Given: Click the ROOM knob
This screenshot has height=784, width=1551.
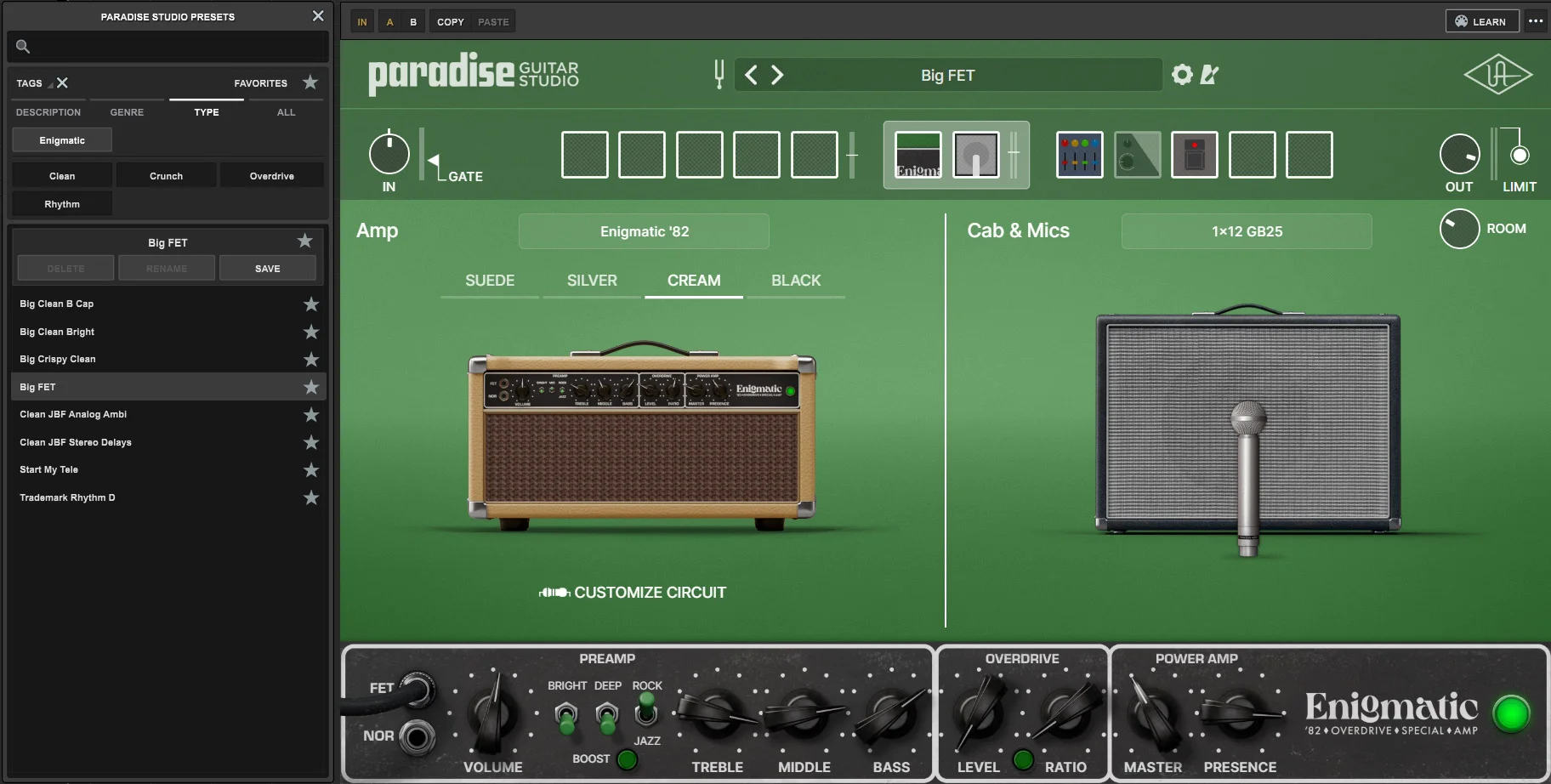Looking at the screenshot, I should pos(1459,229).
